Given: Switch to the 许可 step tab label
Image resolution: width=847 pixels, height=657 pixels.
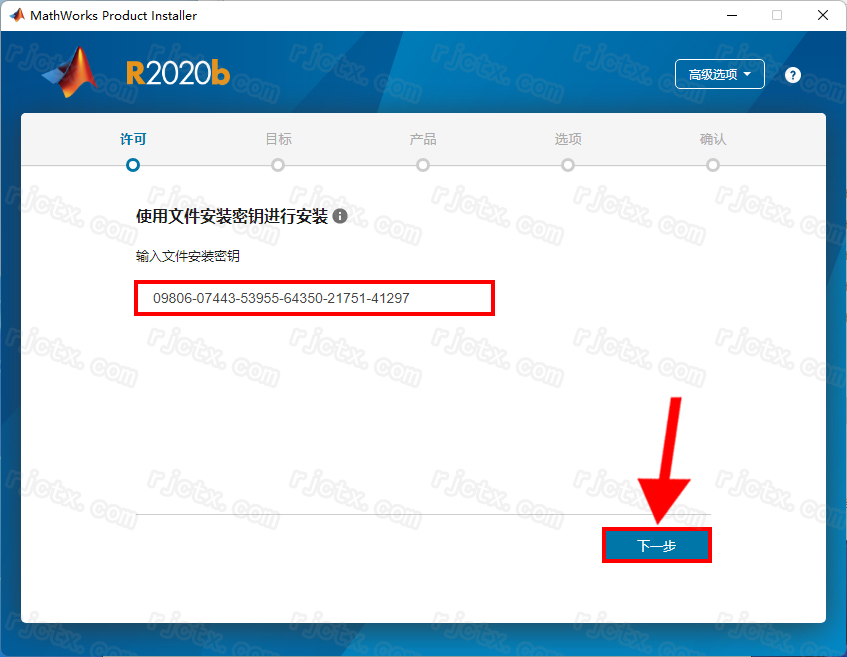Looking at the screenshot, I should pos(133,139).
